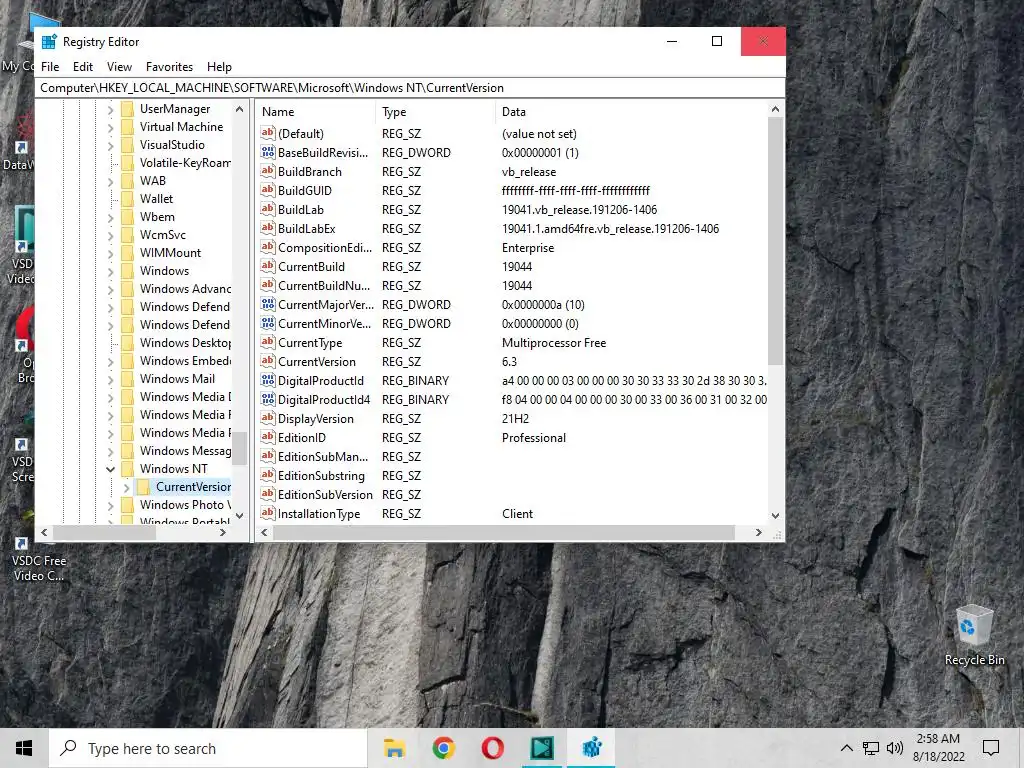Show hidden system tray icons
The width and height of the screenshot is (1024, 768).
846,748
